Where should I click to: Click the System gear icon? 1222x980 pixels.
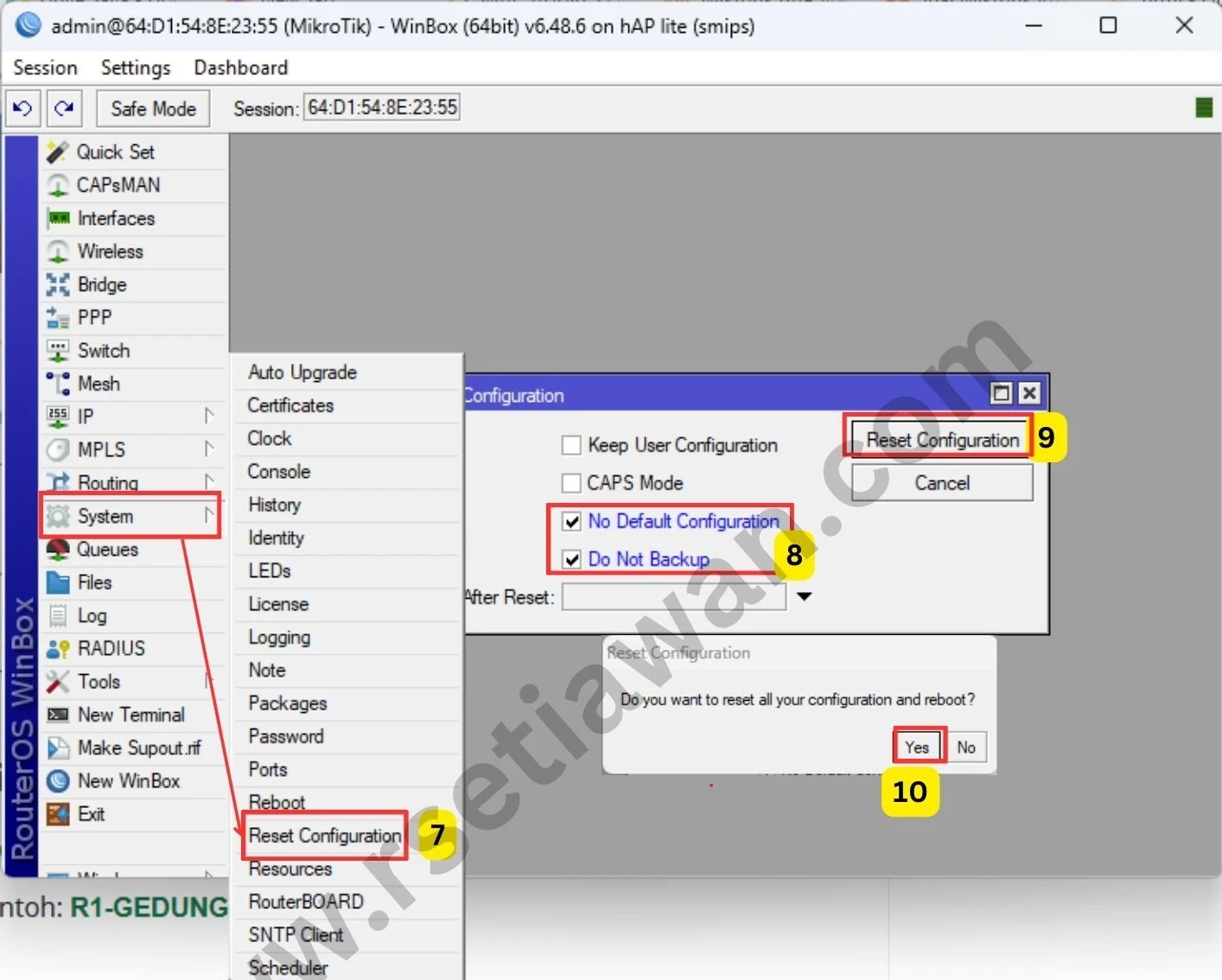[x=57, y=516]
